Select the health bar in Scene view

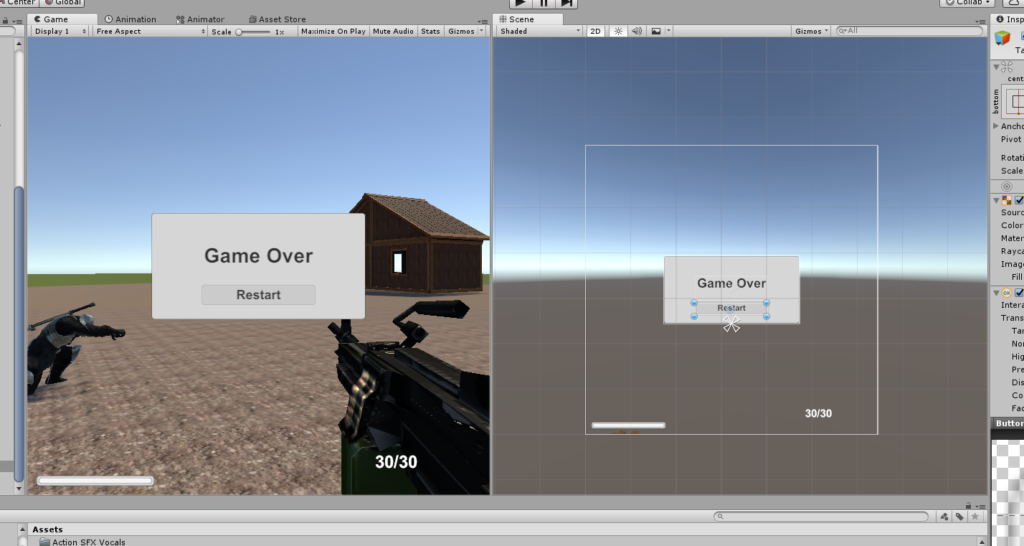click(628, 425)
